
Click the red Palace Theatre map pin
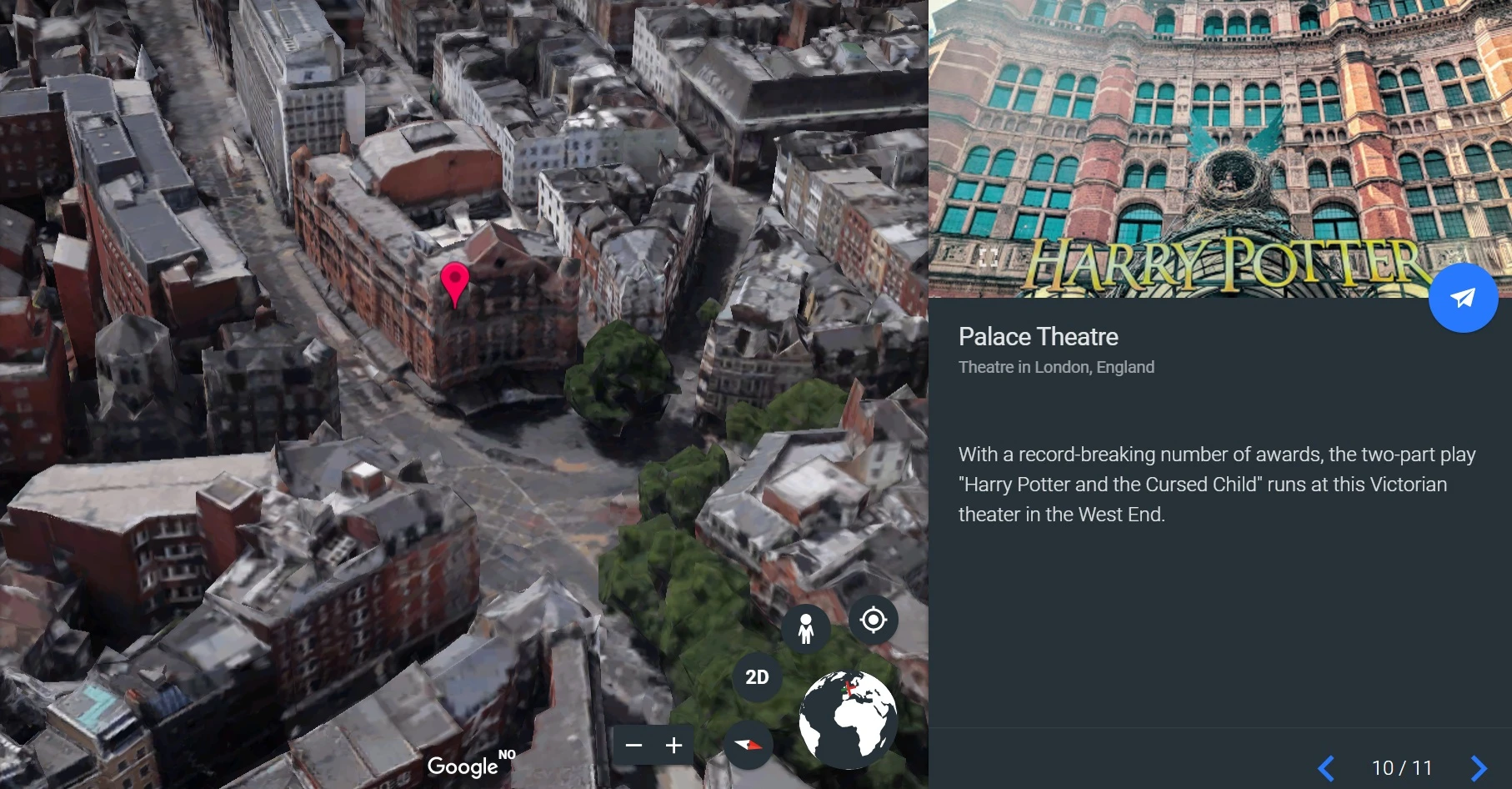[454, 284]
